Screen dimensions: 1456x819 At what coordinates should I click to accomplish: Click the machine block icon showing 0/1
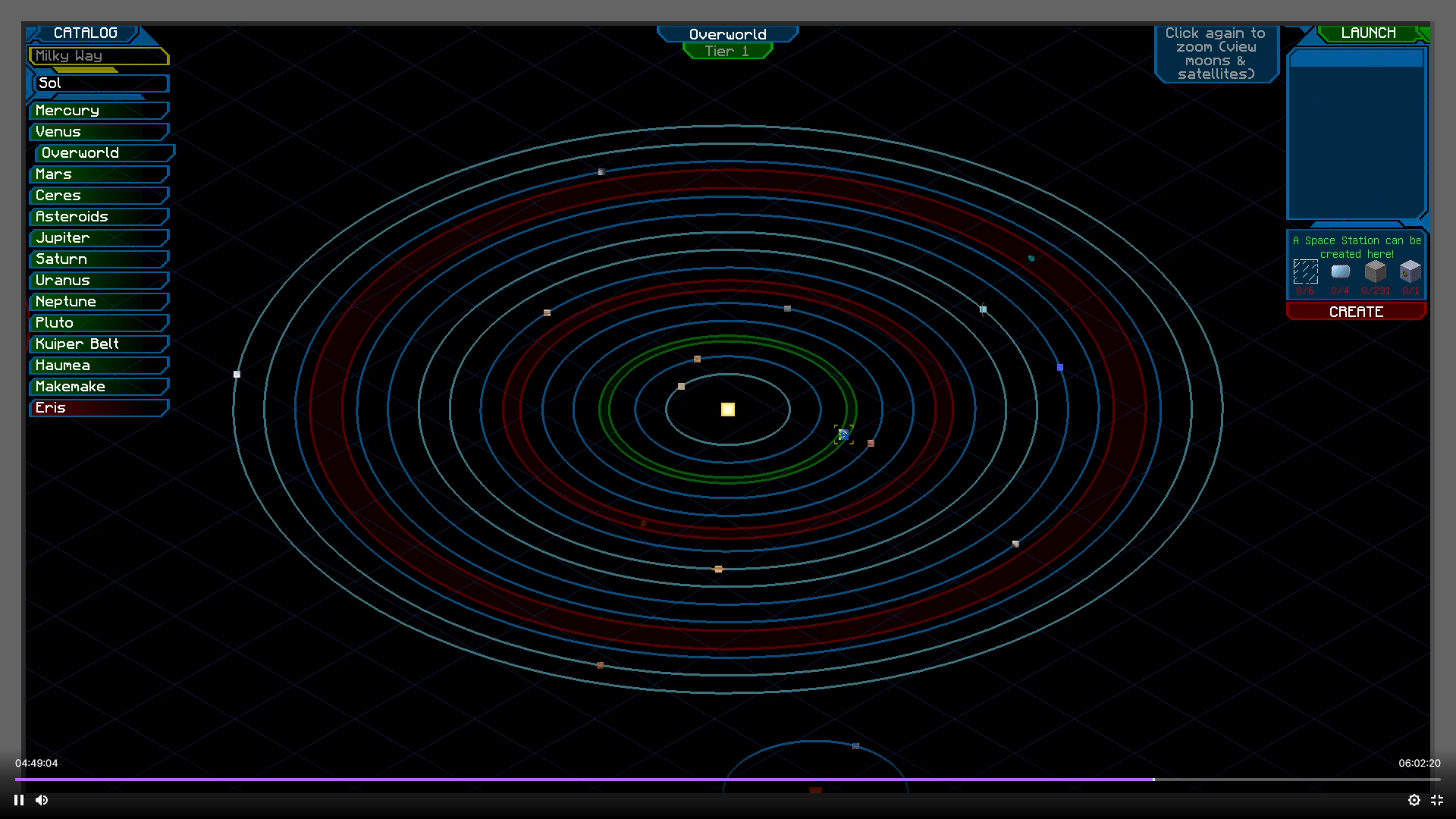click(x=1410, y=271)
